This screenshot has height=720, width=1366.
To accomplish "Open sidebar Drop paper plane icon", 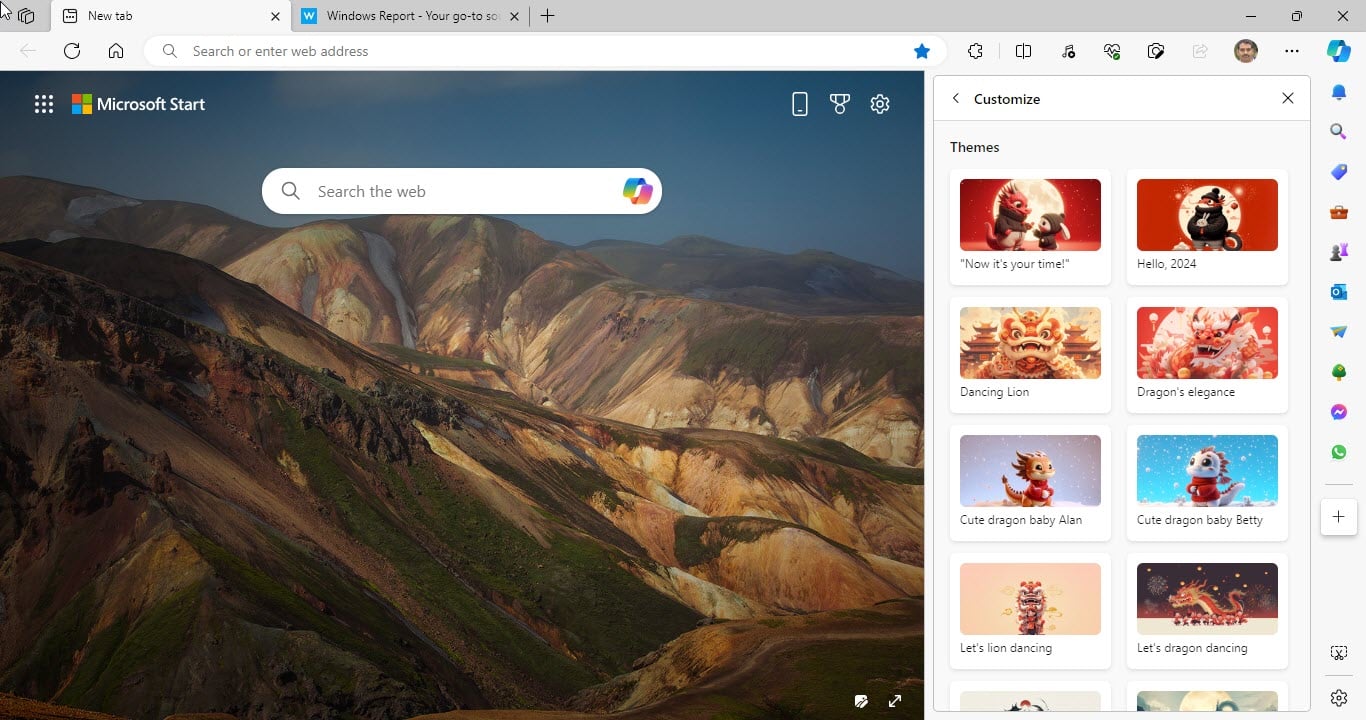I will [x=1339, y=332].
